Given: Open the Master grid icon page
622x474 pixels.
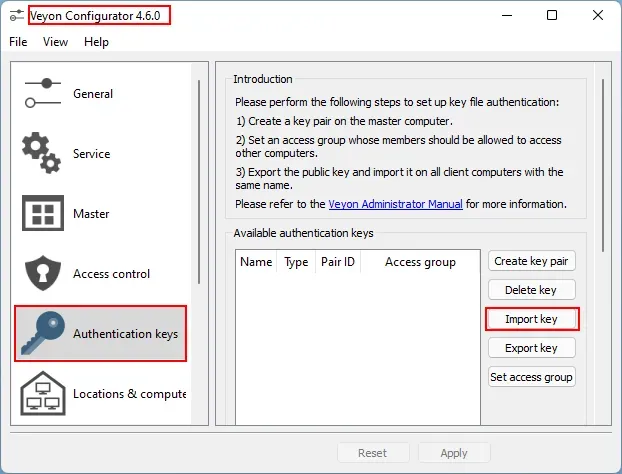Looking at the screenshot, I should (43, 214).
